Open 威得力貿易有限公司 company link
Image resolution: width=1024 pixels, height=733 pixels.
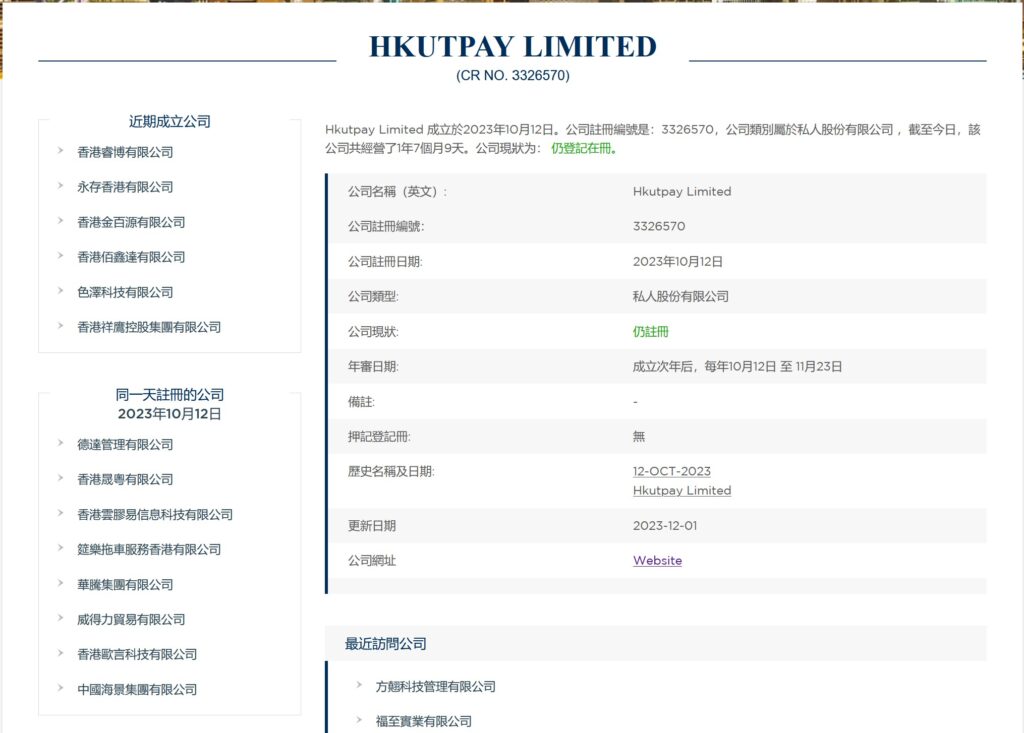[x=131, y=619]
